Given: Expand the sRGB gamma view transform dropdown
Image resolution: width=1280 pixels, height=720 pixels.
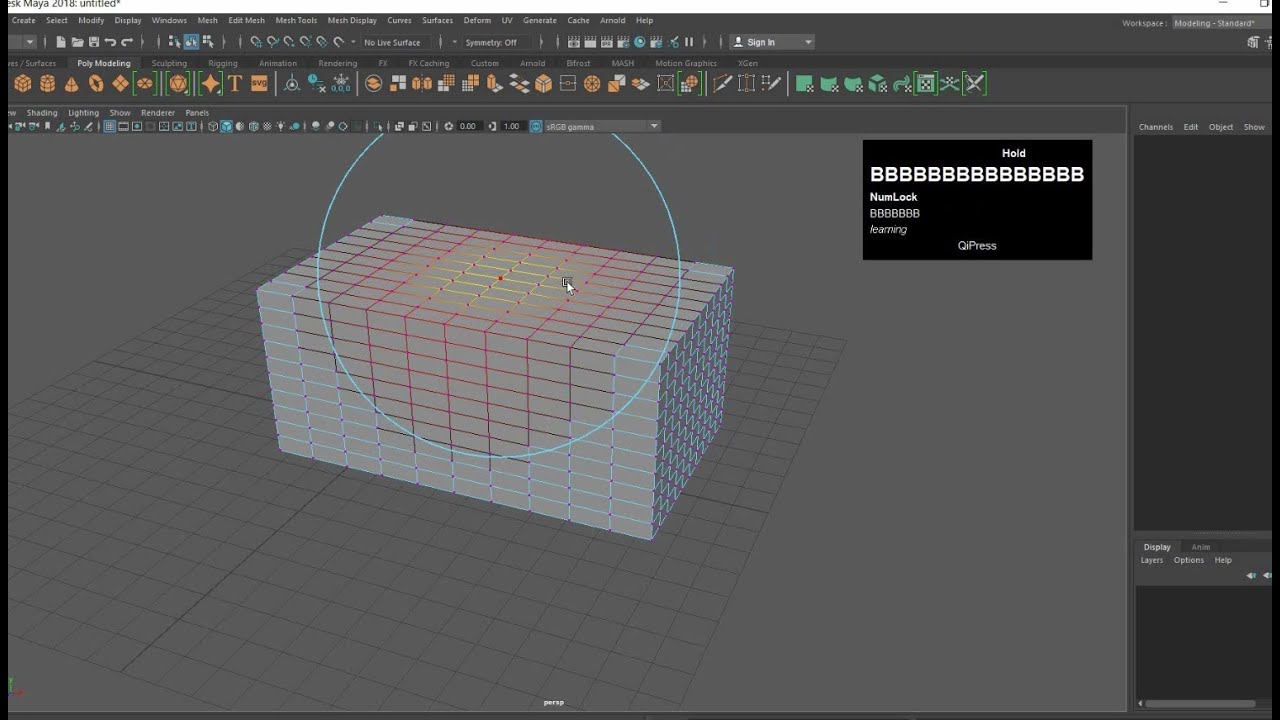Looking at the screenshot, I should [x=654, y=126].
